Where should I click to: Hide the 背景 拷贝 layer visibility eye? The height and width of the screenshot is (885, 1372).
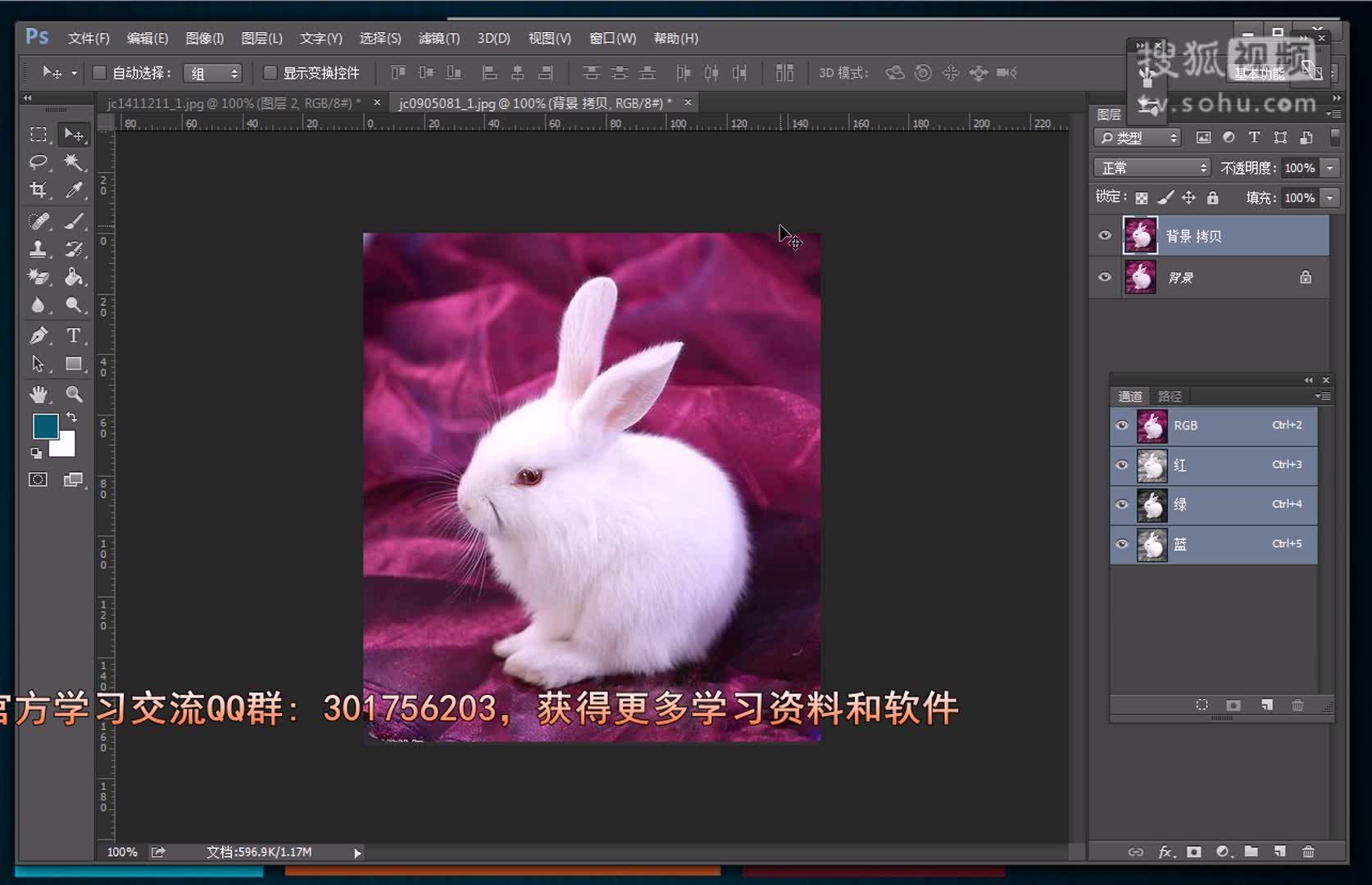pyautogui.click(x=1105, y=235)
